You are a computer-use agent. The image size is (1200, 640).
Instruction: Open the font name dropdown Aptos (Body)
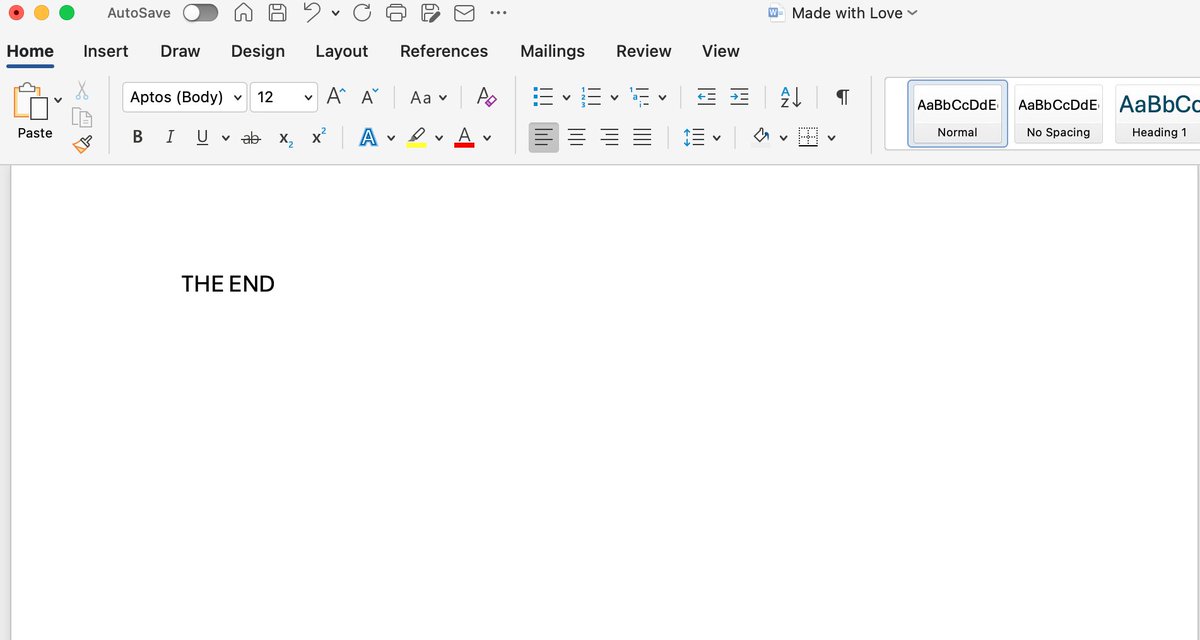[184, 97]
